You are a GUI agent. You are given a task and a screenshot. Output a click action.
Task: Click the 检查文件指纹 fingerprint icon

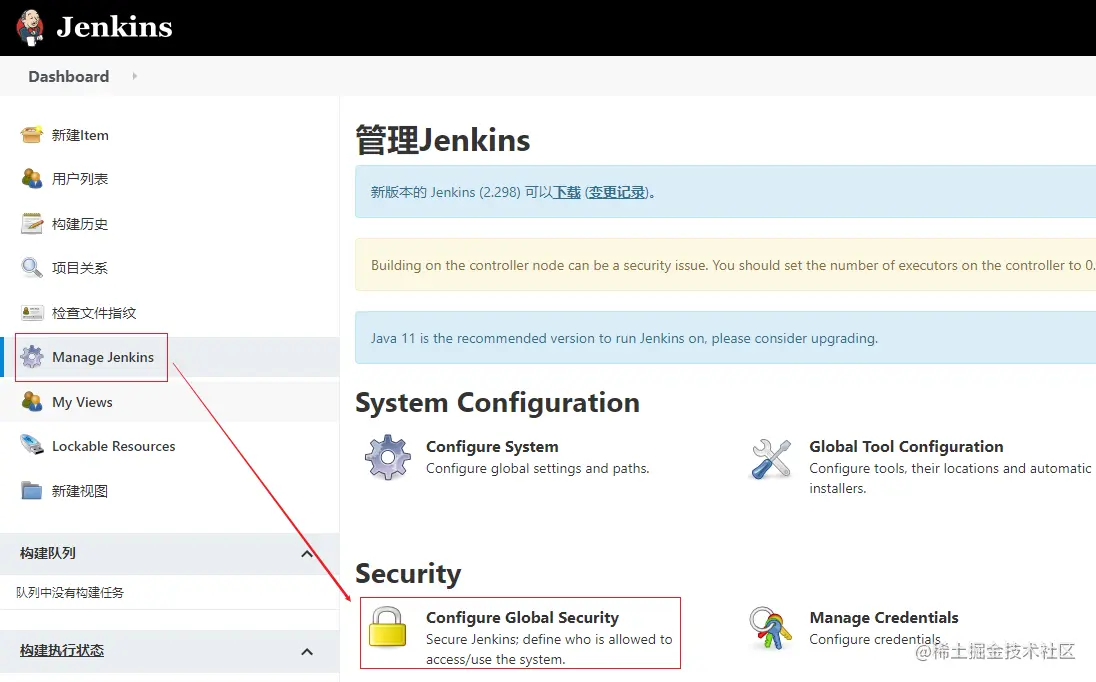[31, 312]
